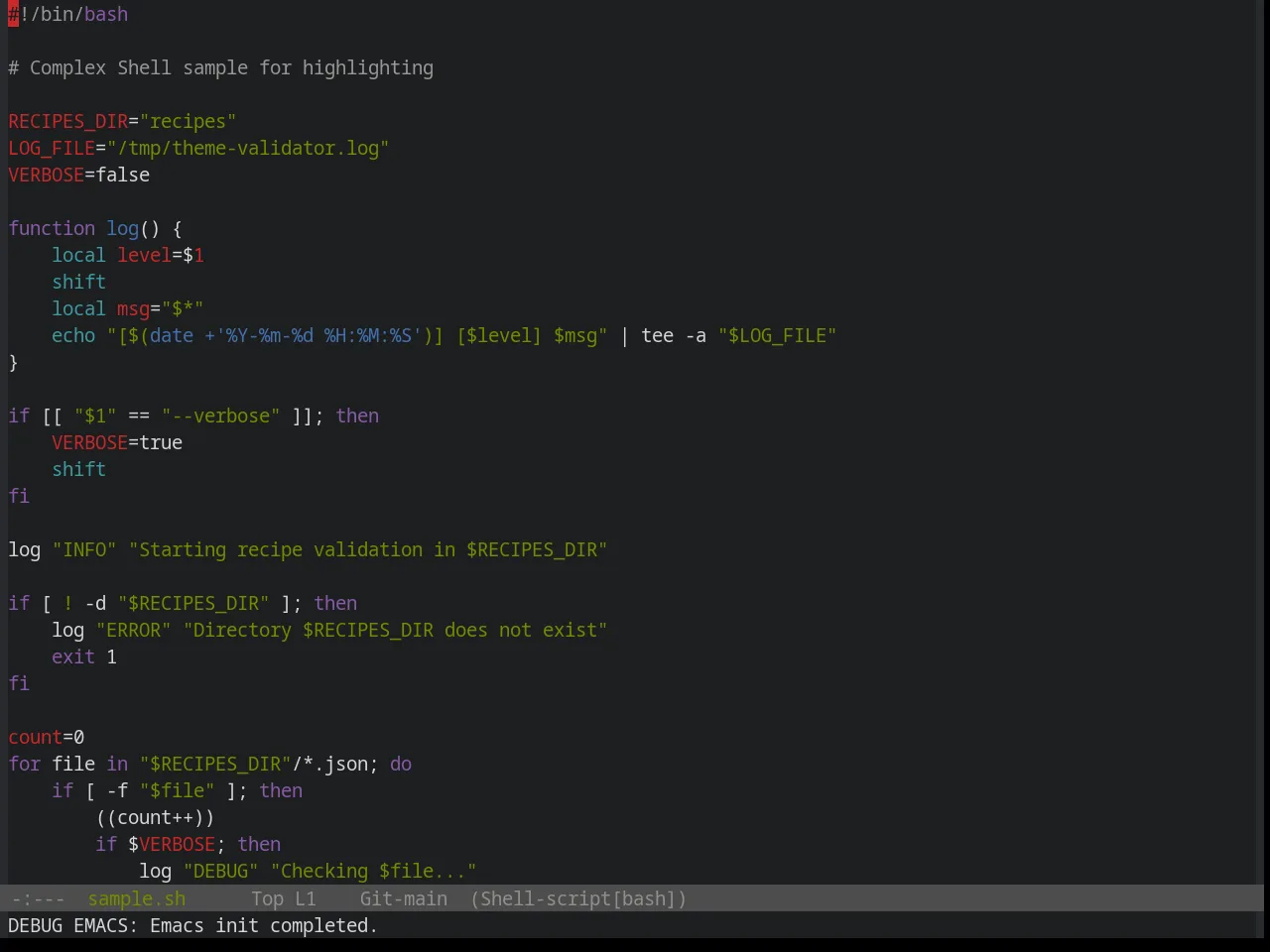Click the VERBOSE=true line
The width and height of the screenshot is (1270, 952).
[117, 442]
